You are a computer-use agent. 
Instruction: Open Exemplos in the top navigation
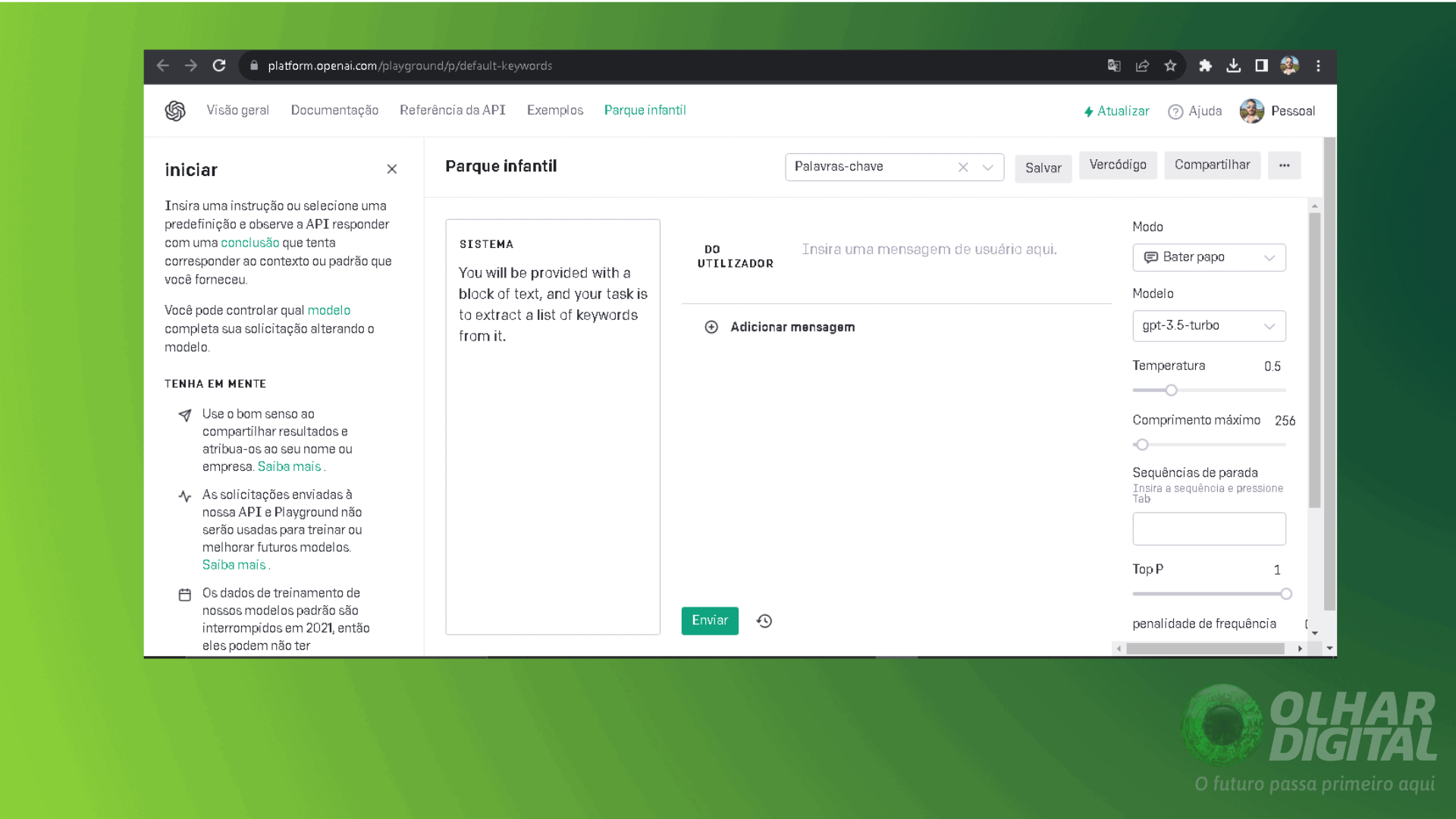click(555, 110)
